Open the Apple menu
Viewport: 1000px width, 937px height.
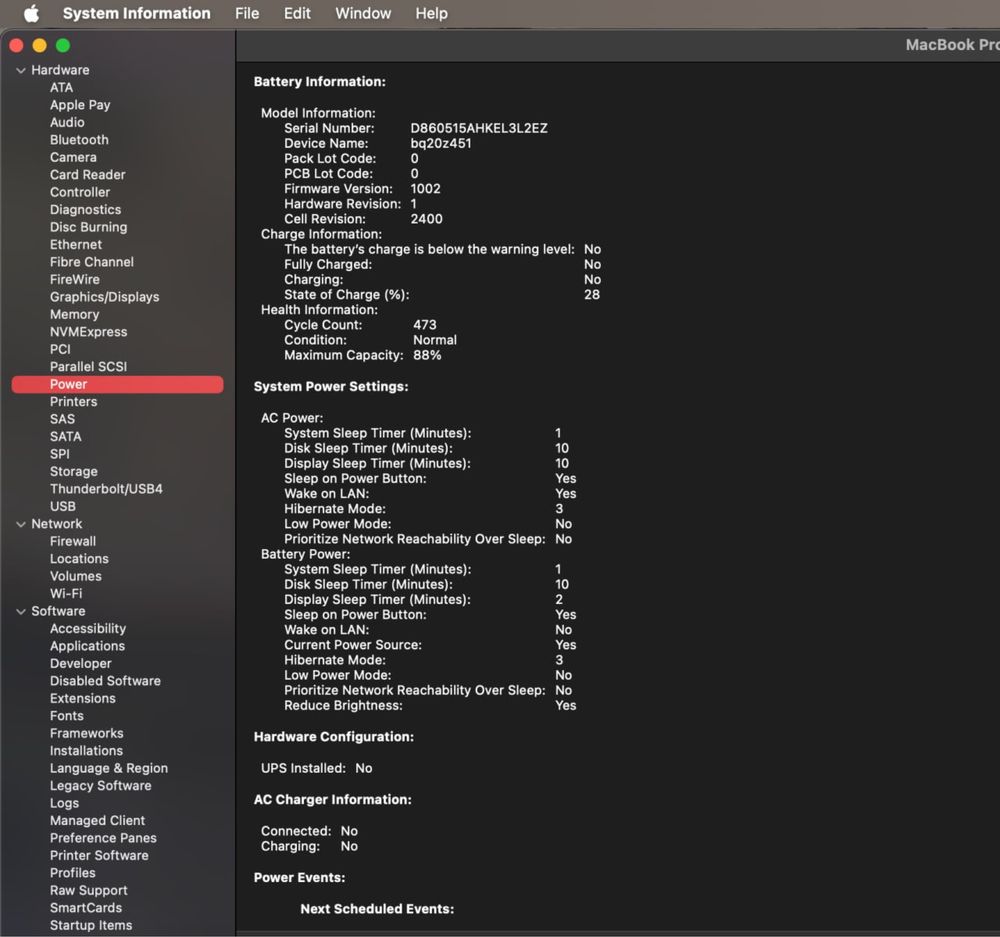[31, 13]
